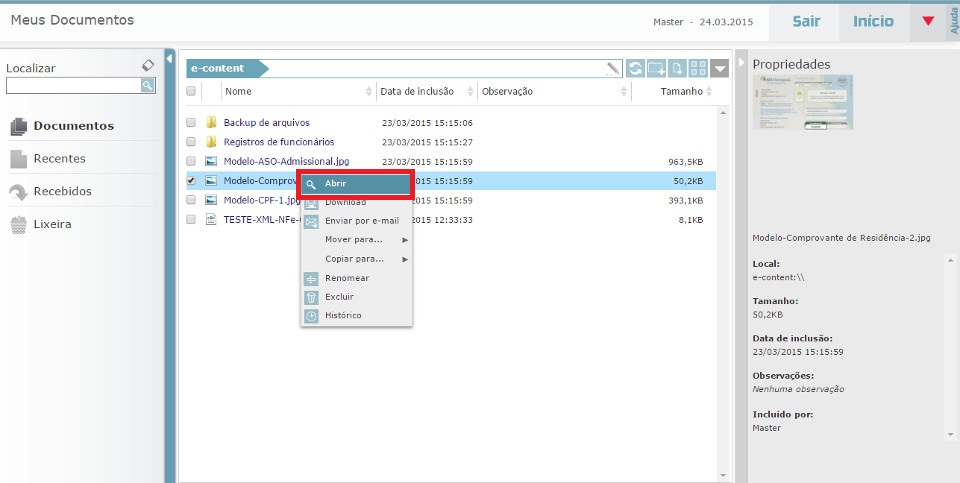Expand the gray toolbar dropdown arrow
Viewport: 960px width, 483px height.
point(720,69)
